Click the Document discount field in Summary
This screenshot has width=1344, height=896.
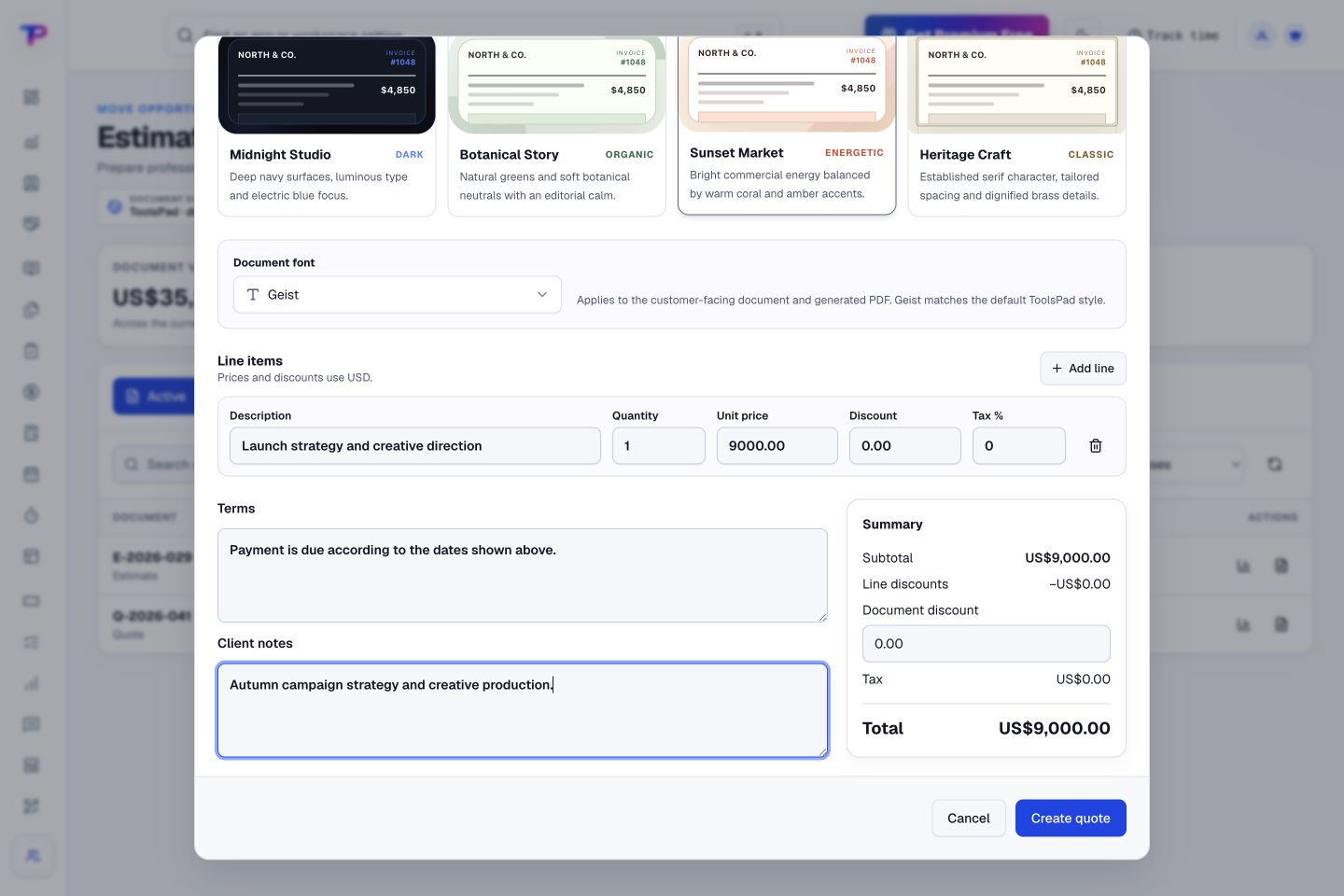987,644
